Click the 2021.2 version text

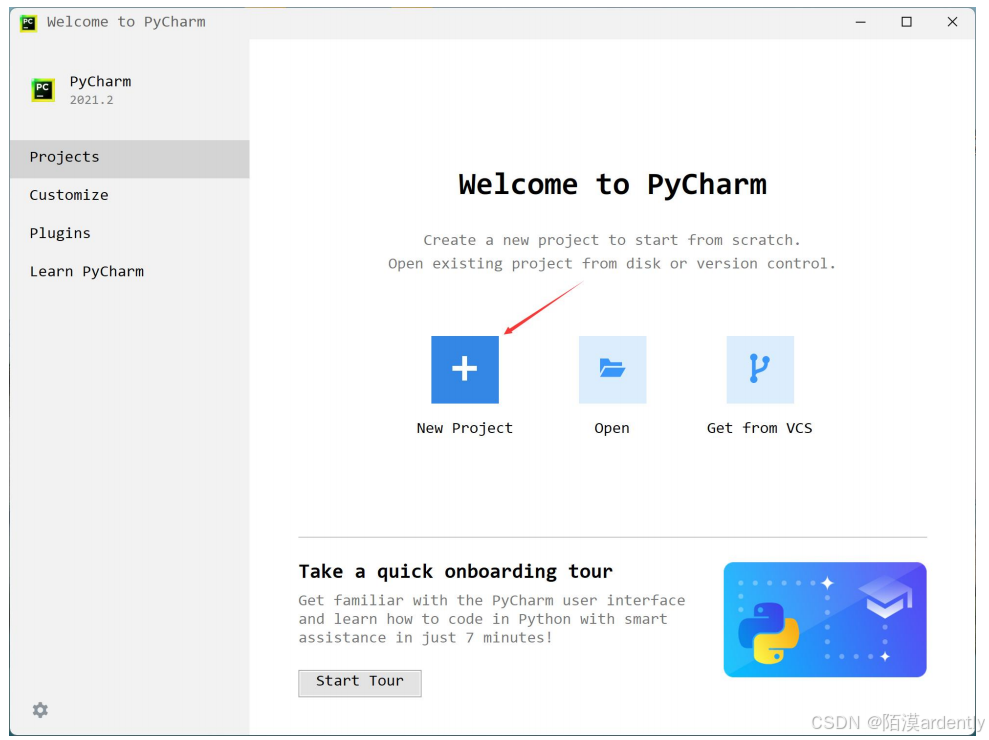(91, 100)
